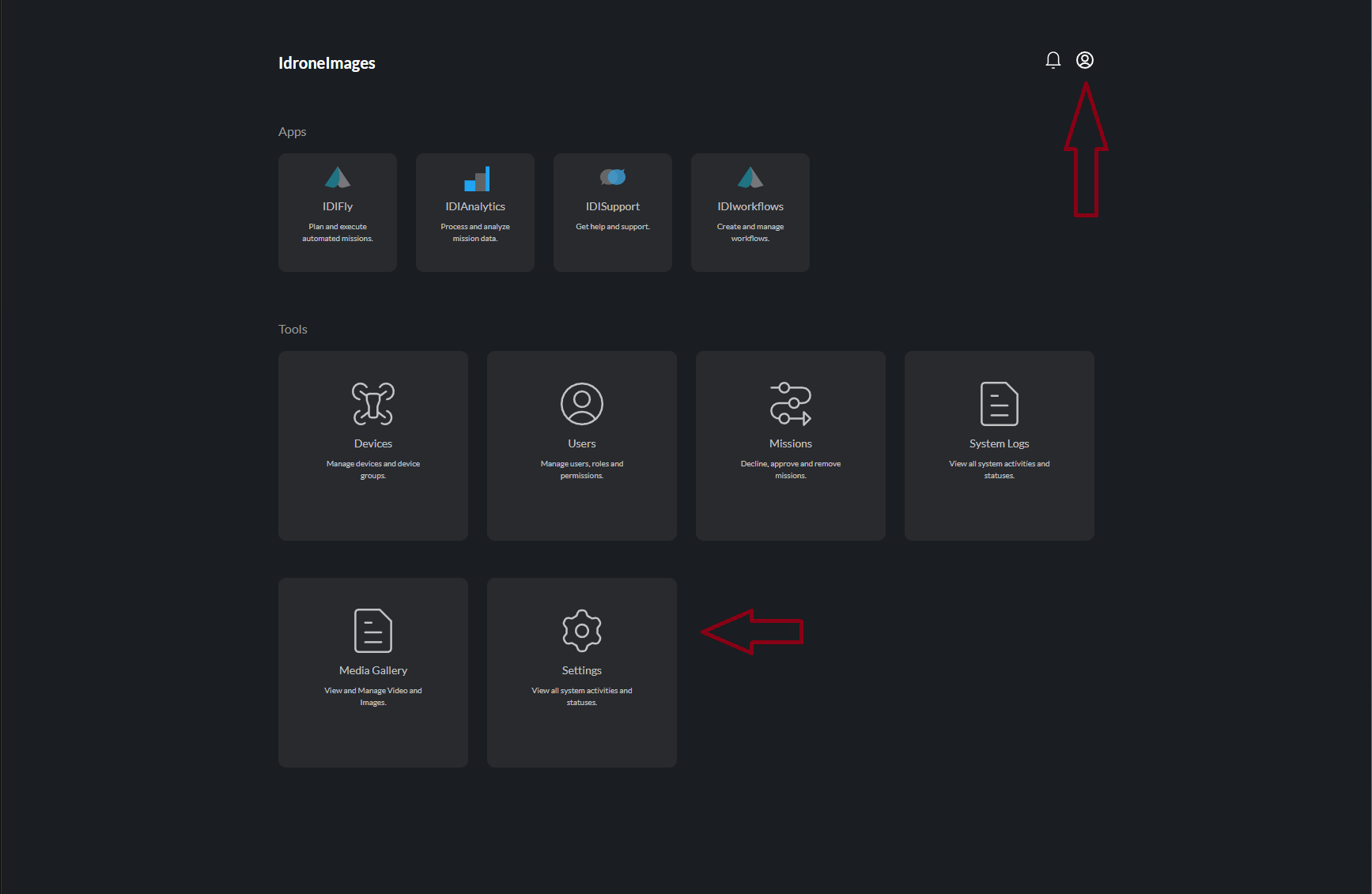
Task: Click the drone icon on the Devices card
Action: [372, 404]
